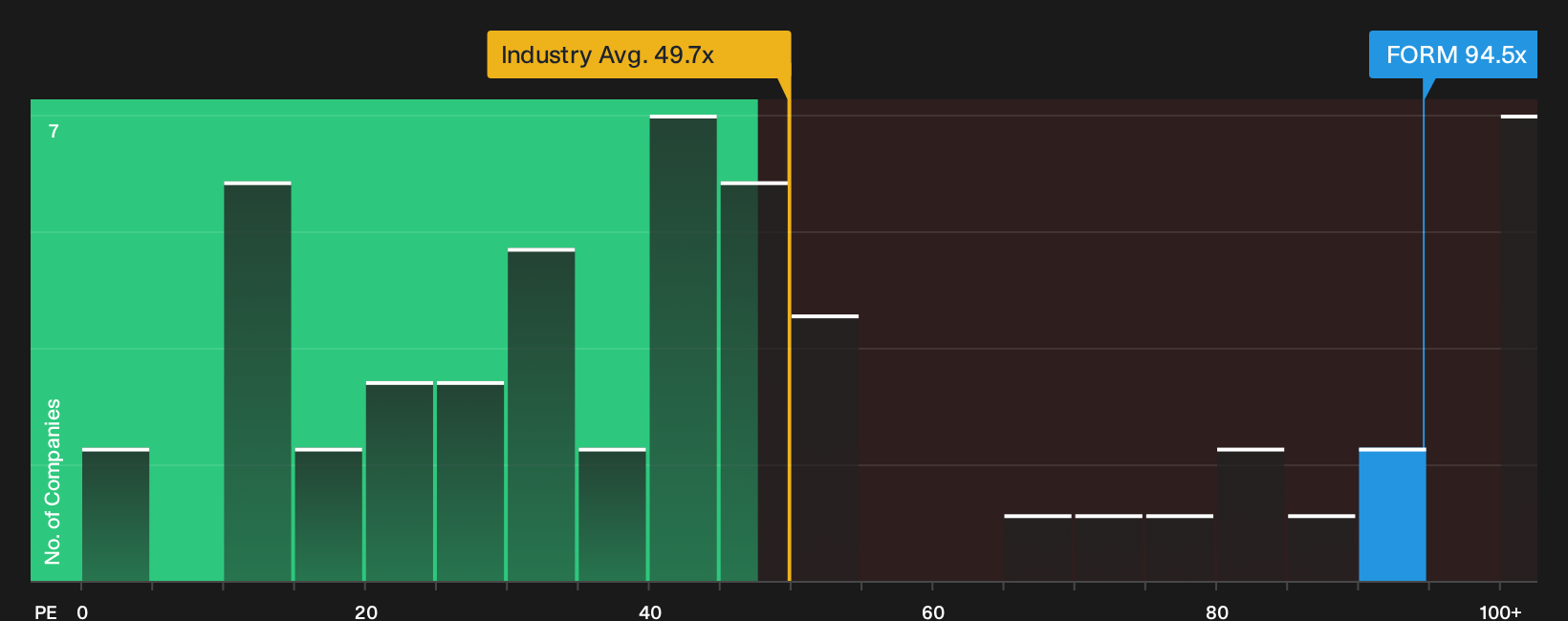The image size is (1568, 621).
Task: Select the histogram bar at PE 50-55
Action: point(825,448)
